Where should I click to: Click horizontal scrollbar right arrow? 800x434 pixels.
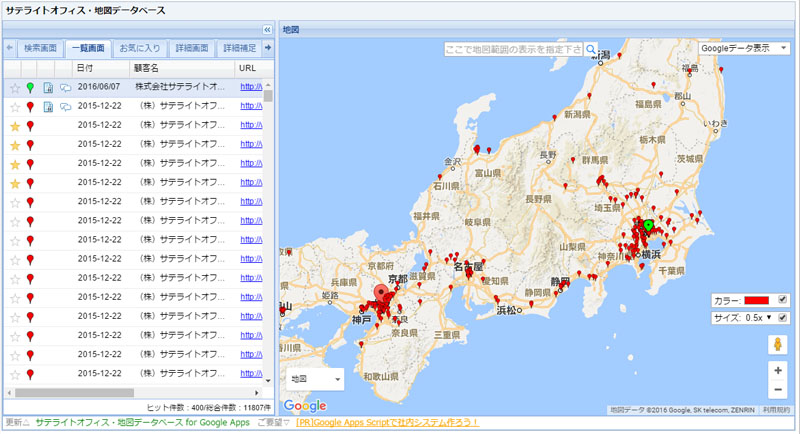[x=257, y=393]
